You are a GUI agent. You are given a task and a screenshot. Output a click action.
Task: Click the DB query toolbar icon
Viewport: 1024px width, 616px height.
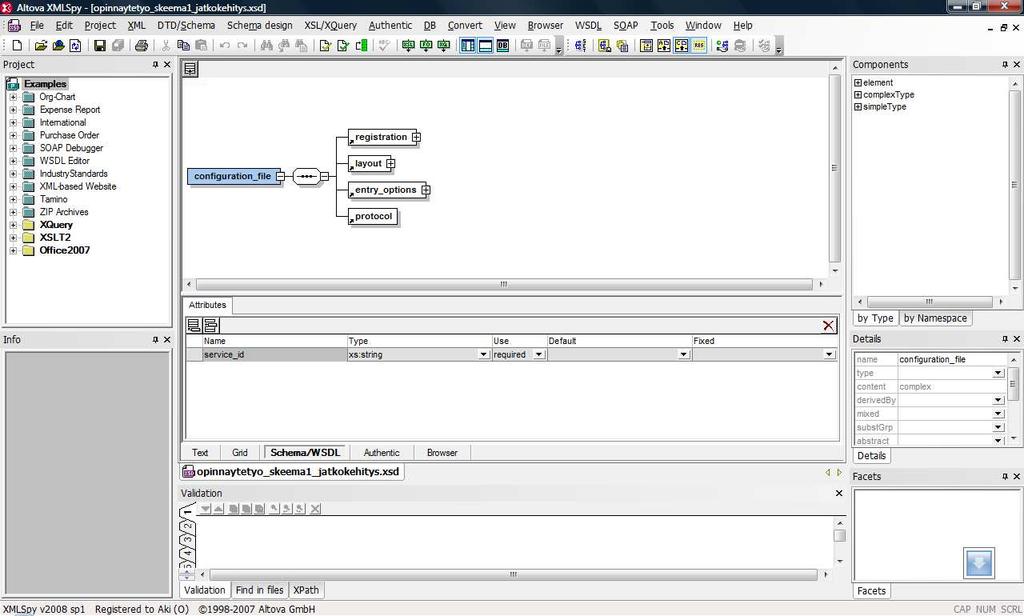point(503,46)
